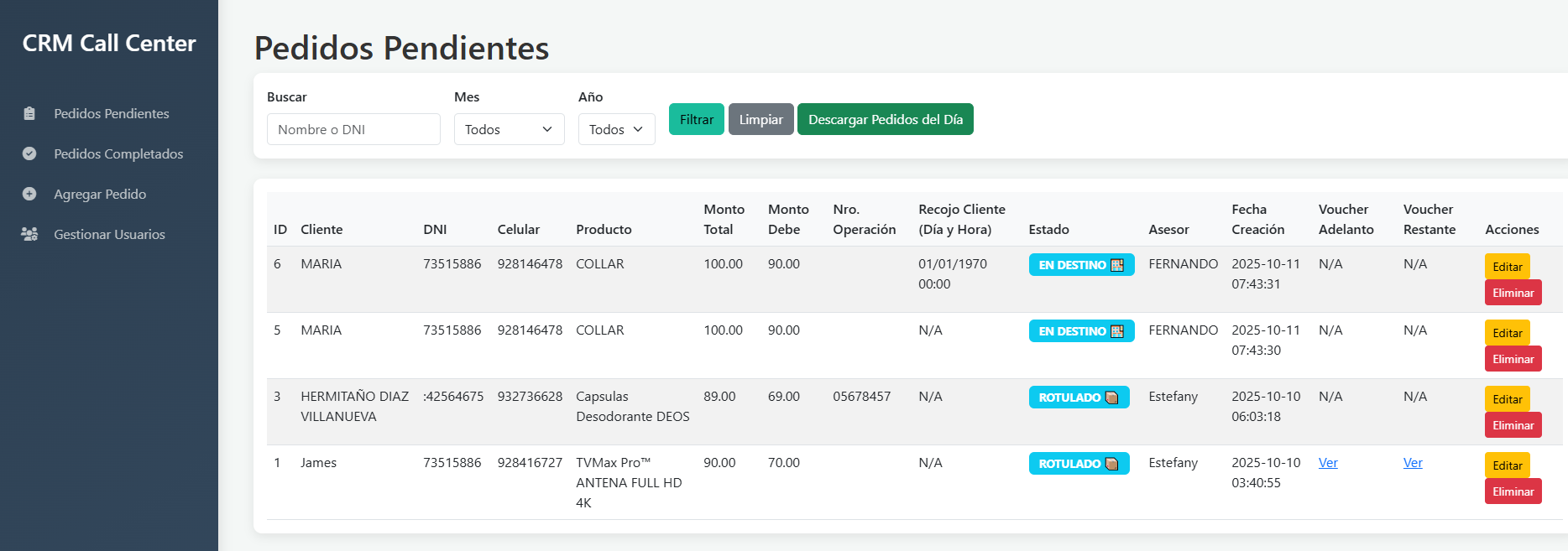Screen dimensions: 1568x551
Task: Open the Año dropdown
Action: tap(616, 129)
